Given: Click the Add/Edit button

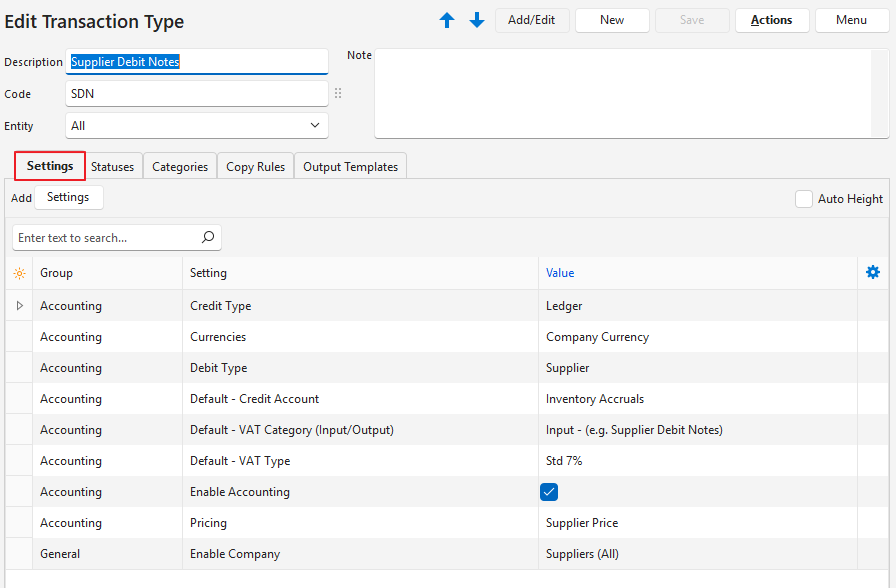Looking at the screenshot, I should tap(532, 21).
